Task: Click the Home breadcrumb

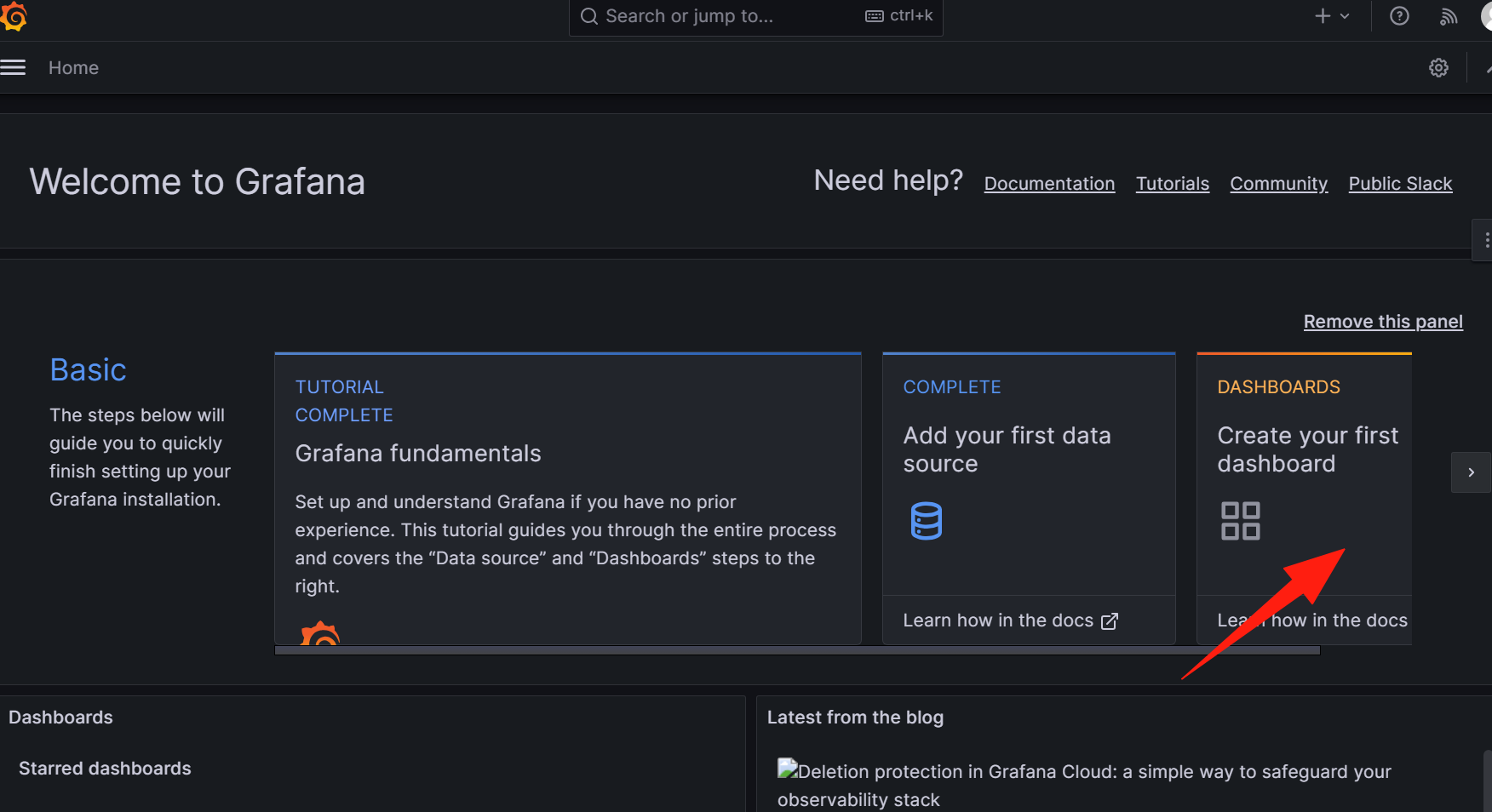Action: tap(73, 68)
